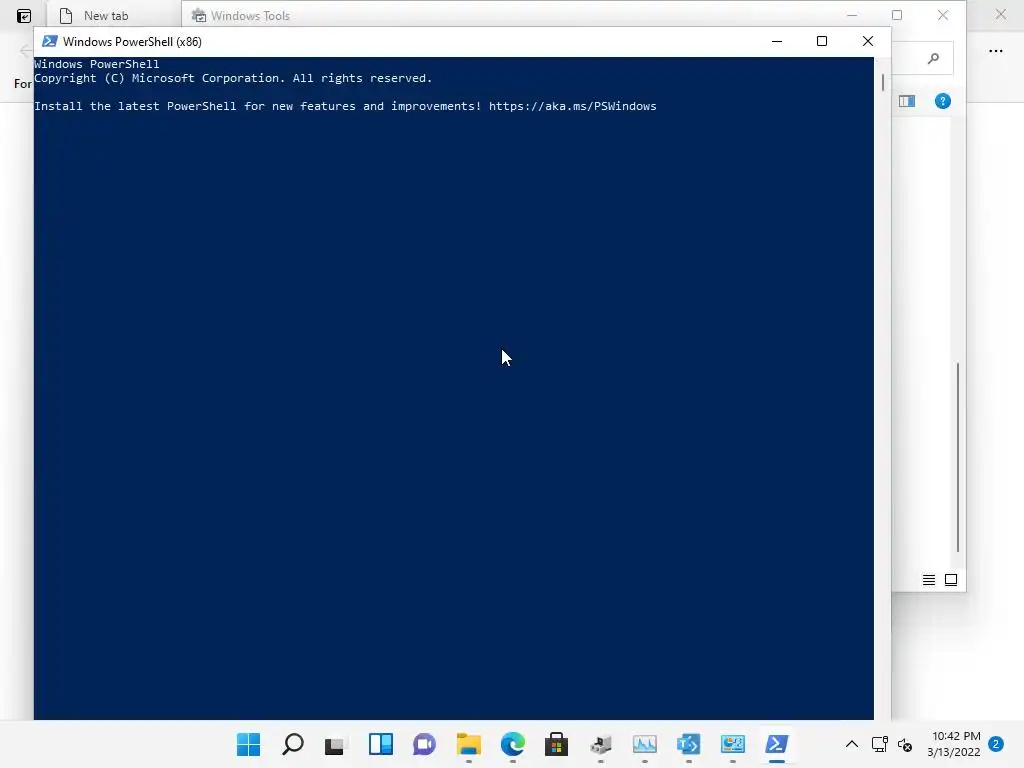This screenshot has height=768, width=1024.
Task: Maximize the PowerShell (x86) window
Action: tap(822, 41)
